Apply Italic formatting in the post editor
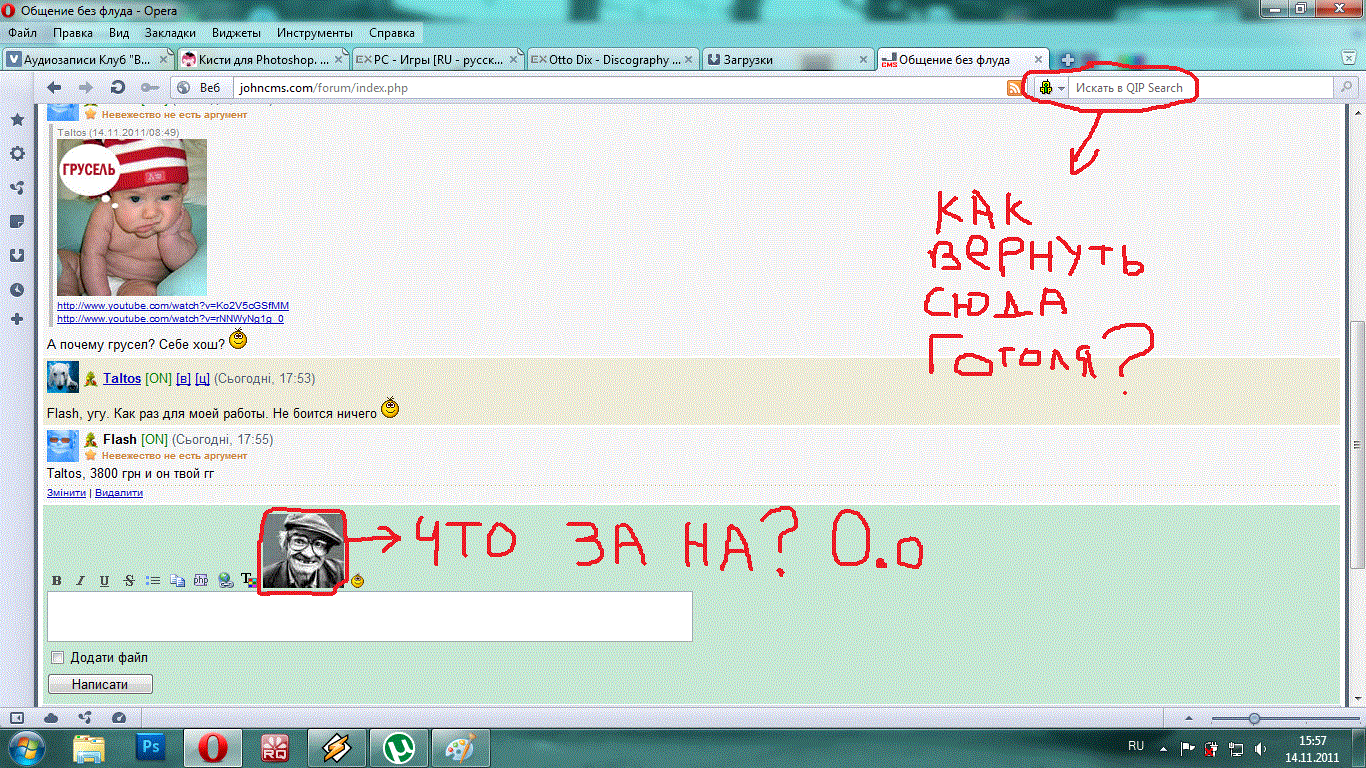The image size is (1366, 768). point(80,580)
